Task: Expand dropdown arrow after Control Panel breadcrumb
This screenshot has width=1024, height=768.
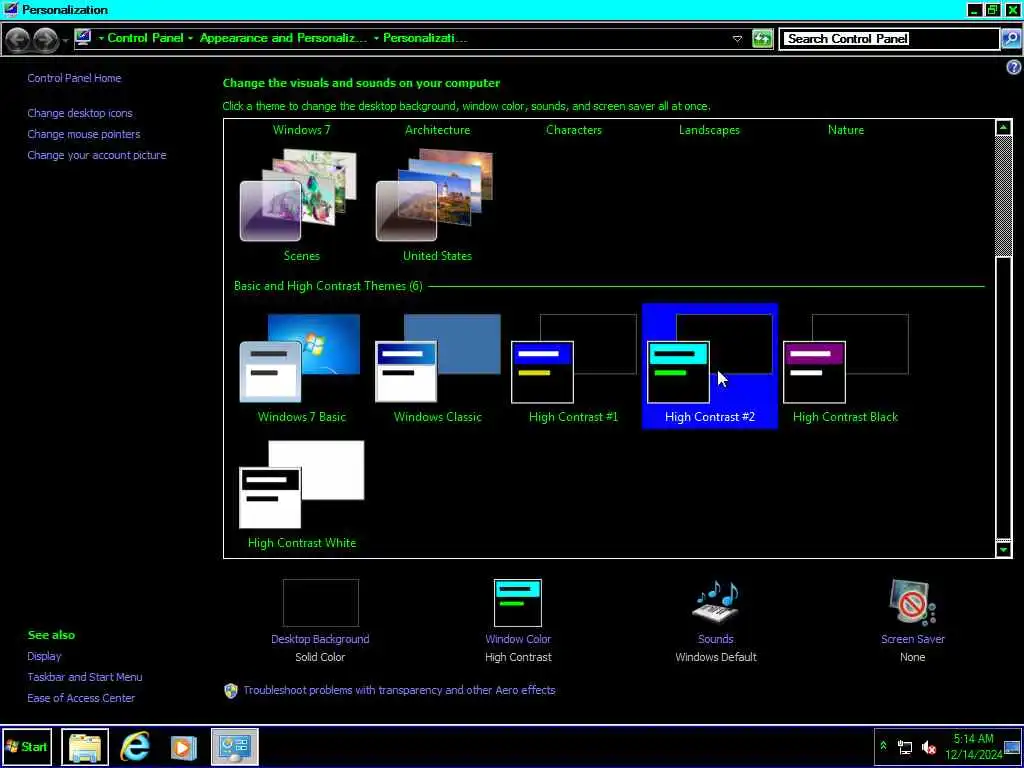Action: [190, 39]
